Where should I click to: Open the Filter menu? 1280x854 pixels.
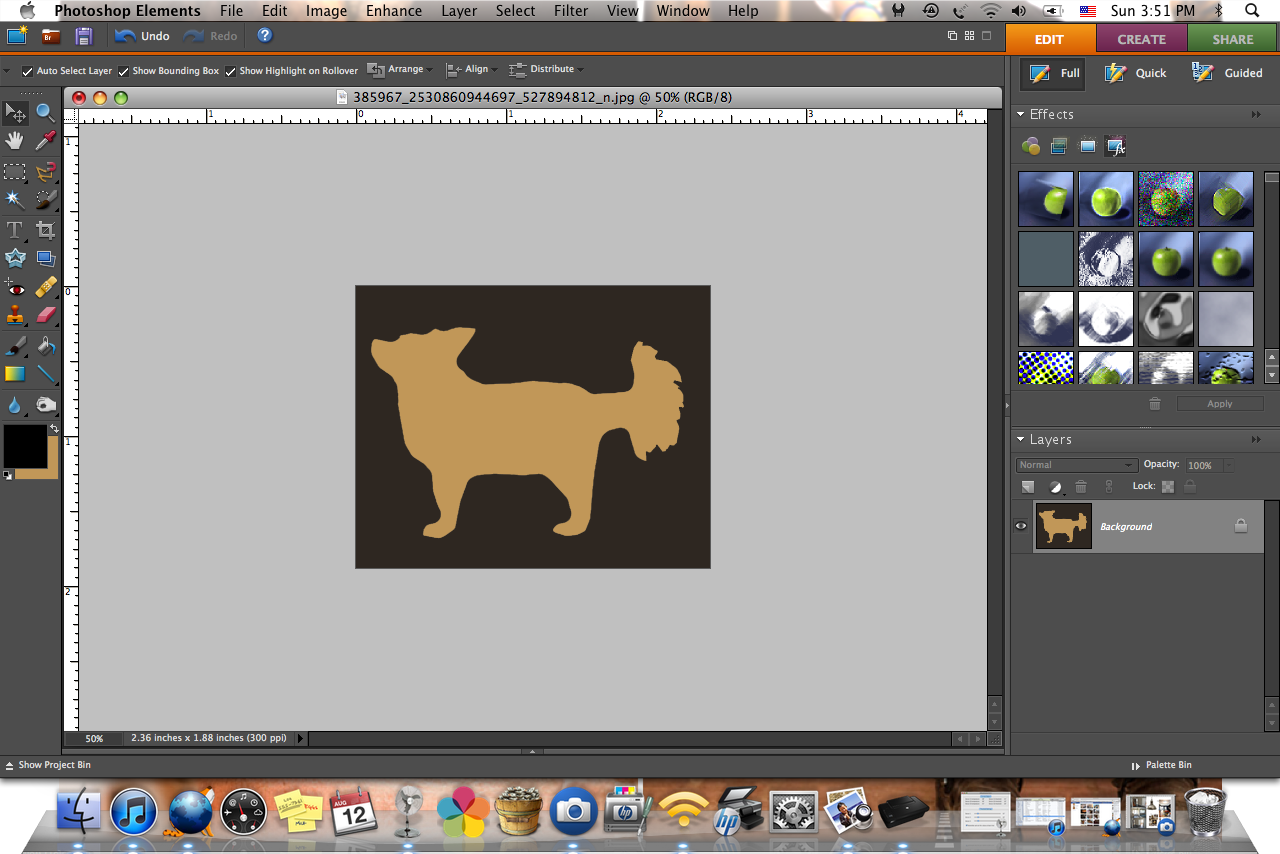(x=571, y=11)
